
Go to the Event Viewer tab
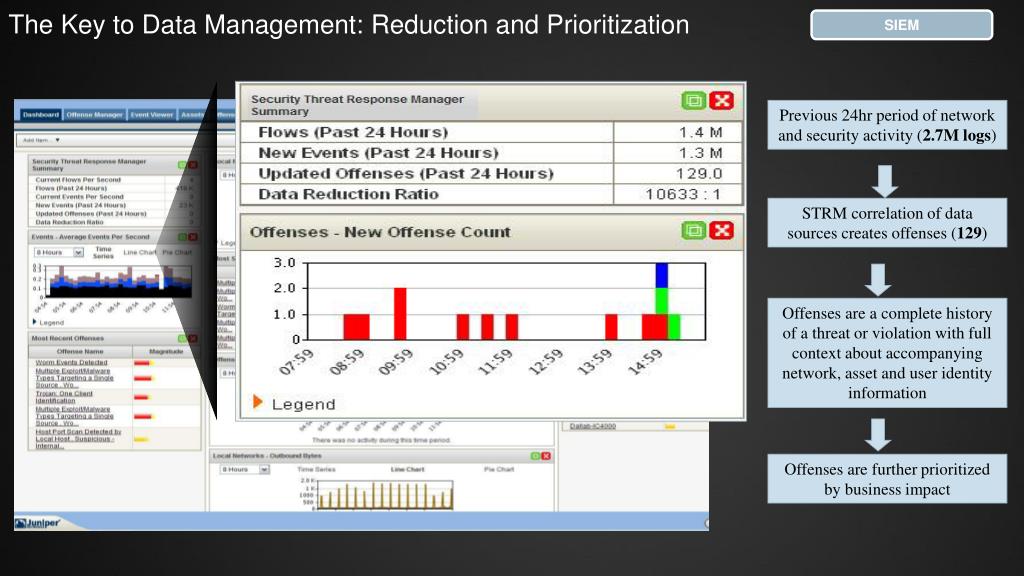tap(152, 114)
